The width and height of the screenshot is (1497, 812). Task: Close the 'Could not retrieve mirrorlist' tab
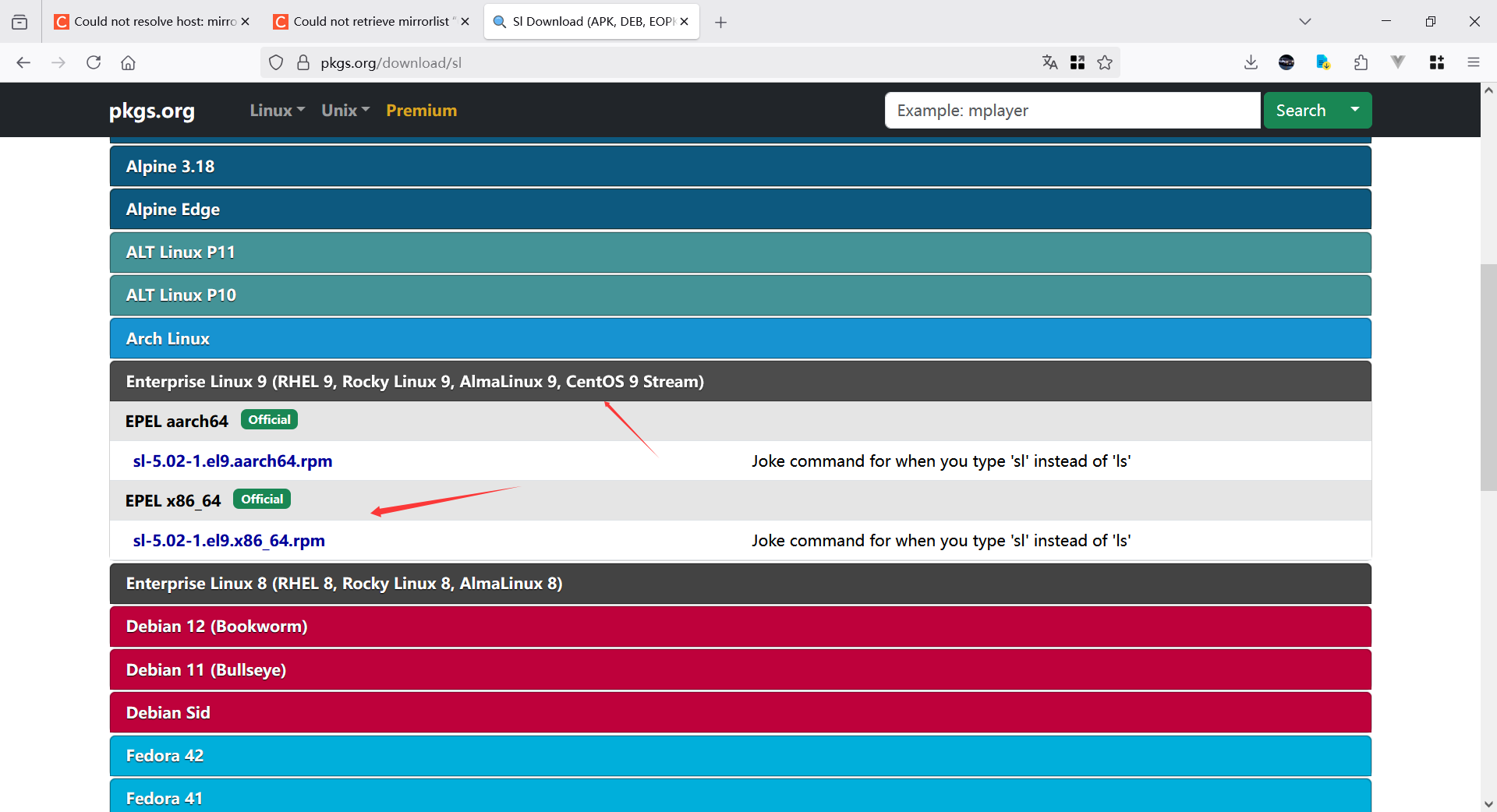pos(465,22)
